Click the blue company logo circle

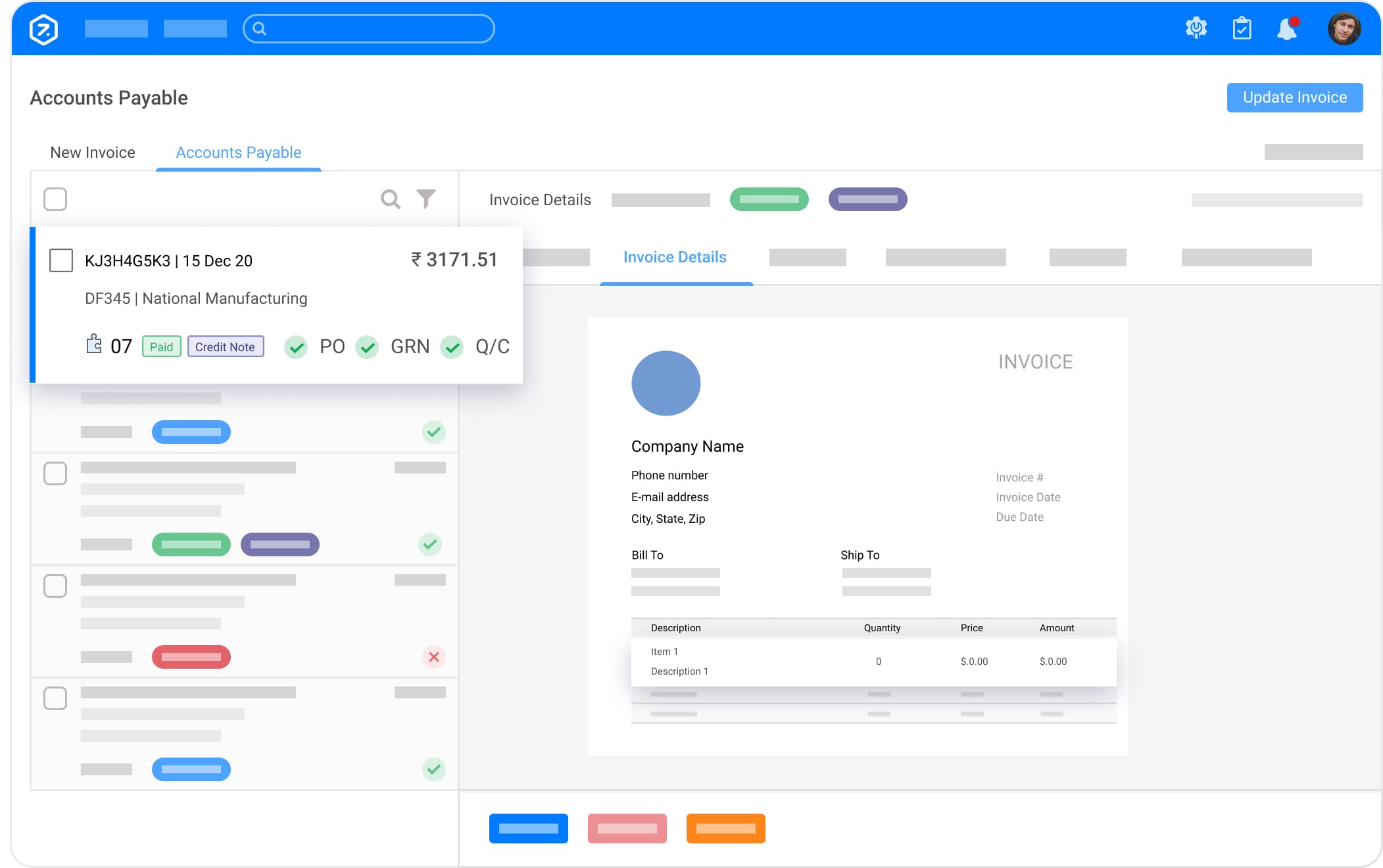666,383
